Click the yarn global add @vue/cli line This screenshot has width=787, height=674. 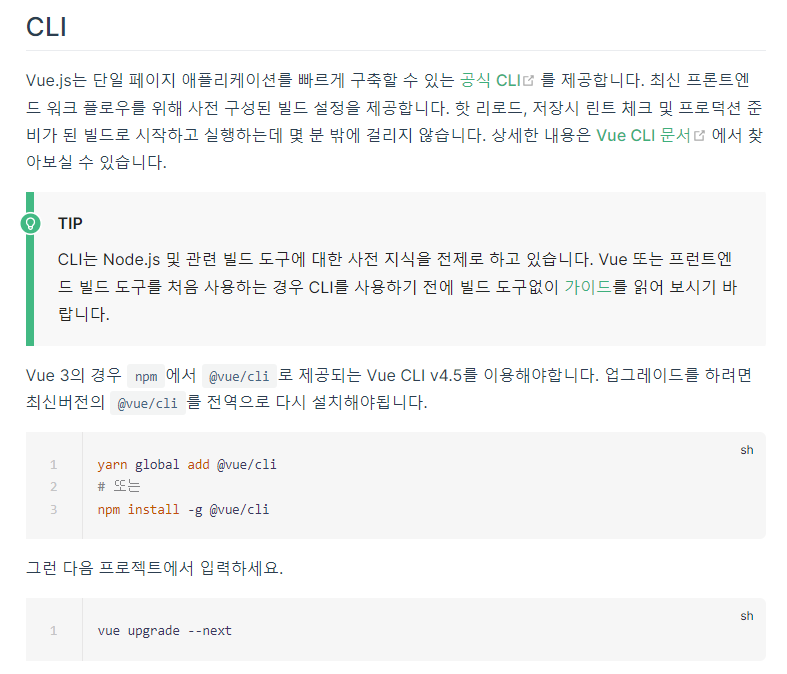click(x=187, y=465)
